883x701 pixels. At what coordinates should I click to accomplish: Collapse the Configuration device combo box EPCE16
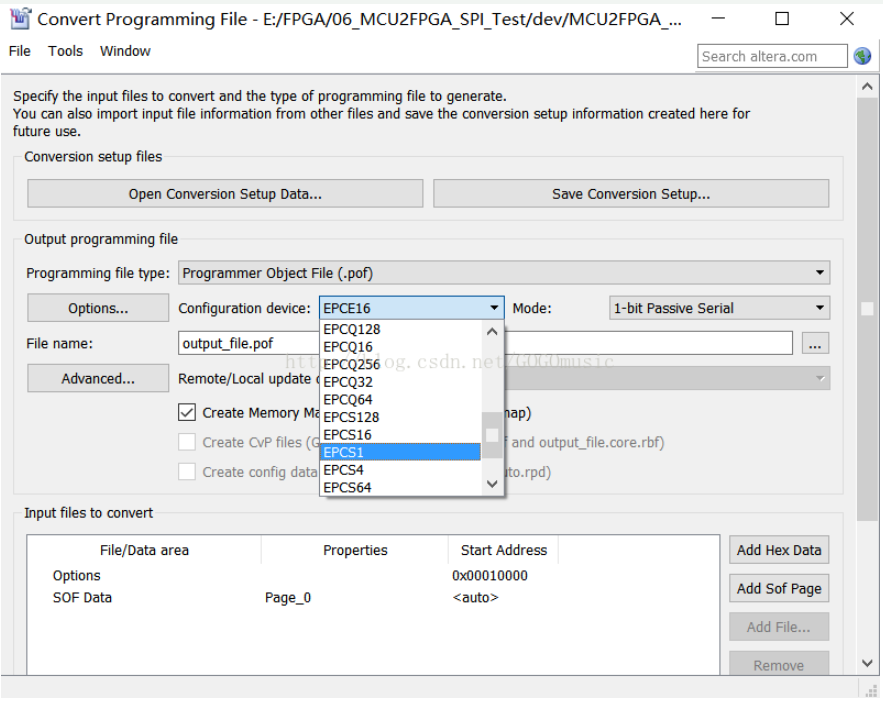tap(412, 308)
